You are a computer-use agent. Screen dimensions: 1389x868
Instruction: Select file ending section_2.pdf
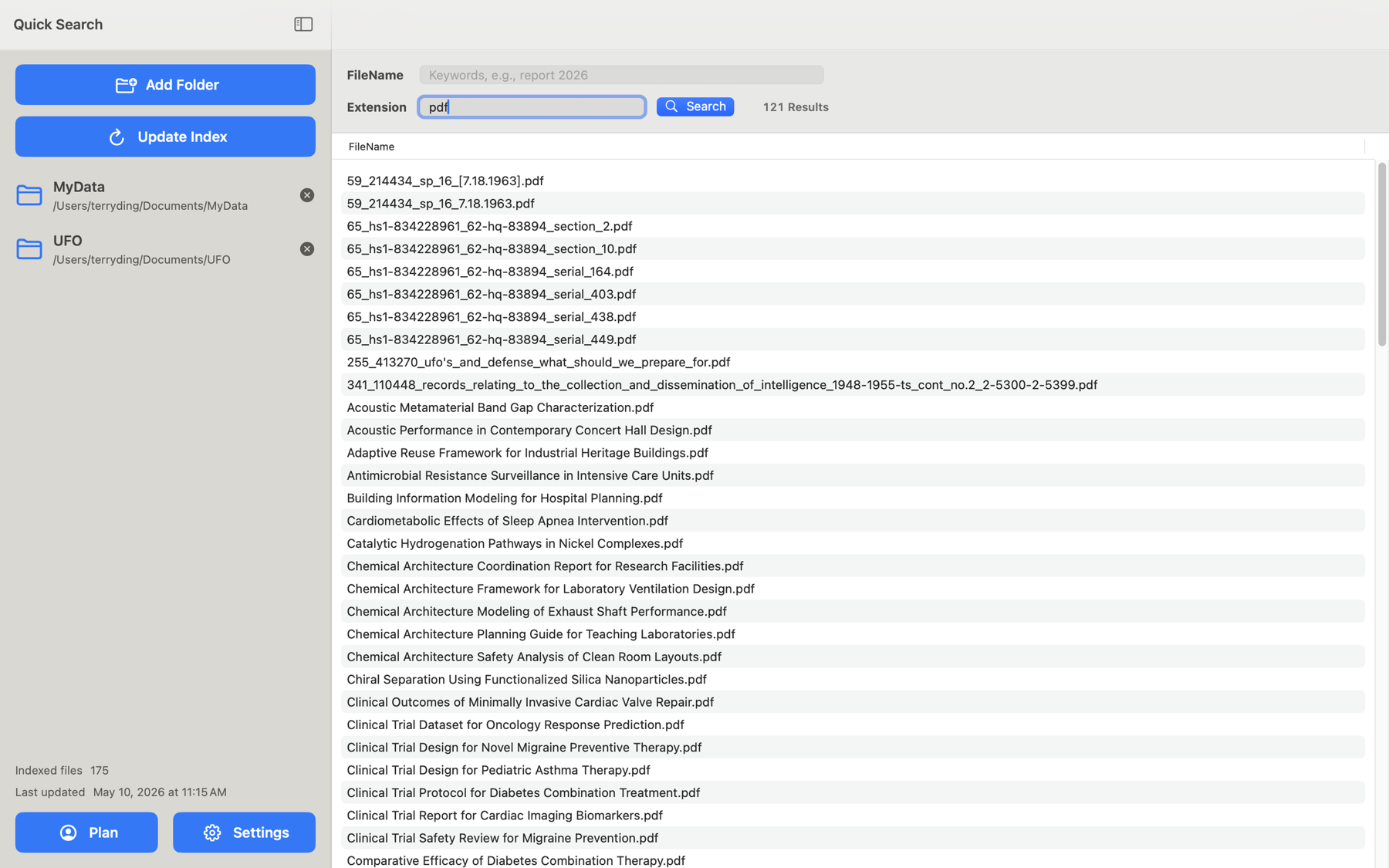click(x=853, y=226)
